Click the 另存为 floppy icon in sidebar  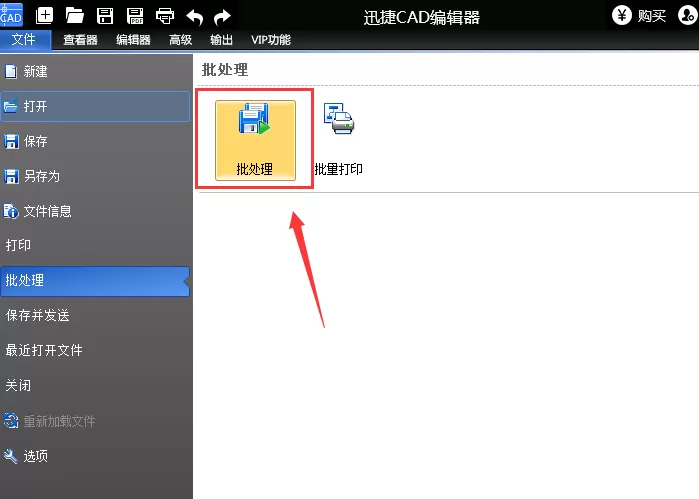coord(11,176)
